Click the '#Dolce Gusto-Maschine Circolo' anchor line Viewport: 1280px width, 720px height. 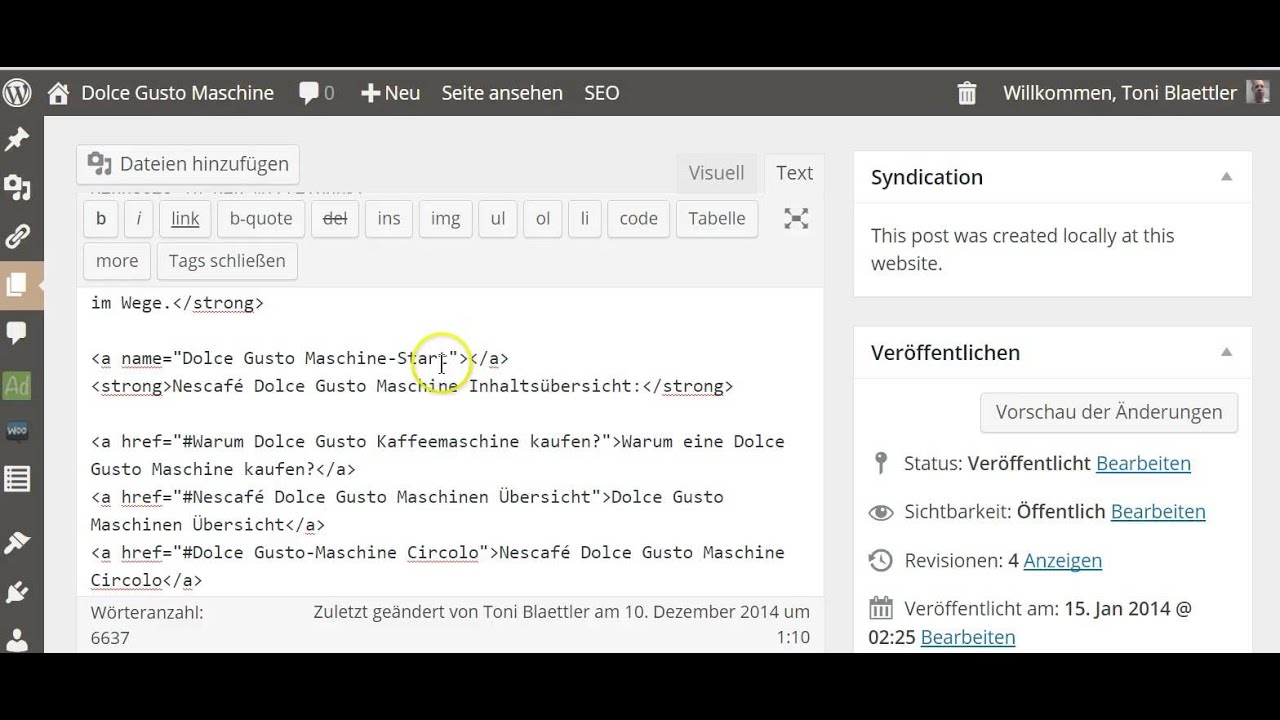(x=437, y=566)
